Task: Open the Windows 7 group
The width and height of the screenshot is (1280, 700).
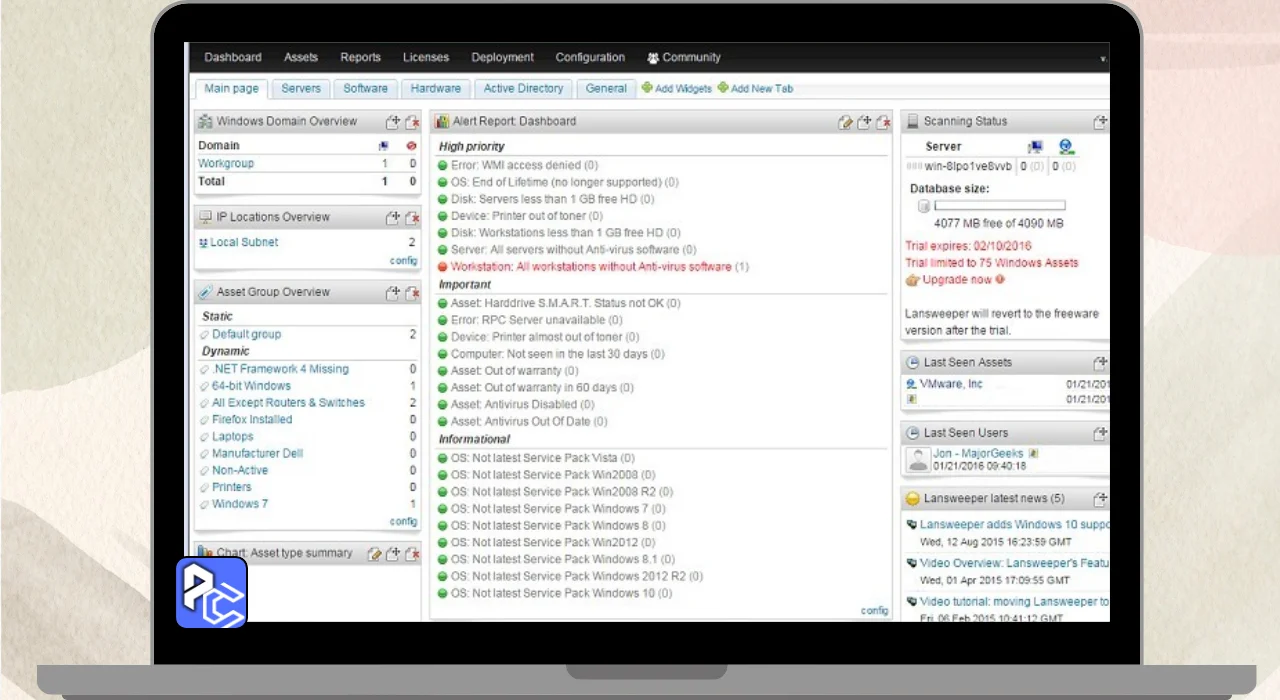Action: click(240, 504)
